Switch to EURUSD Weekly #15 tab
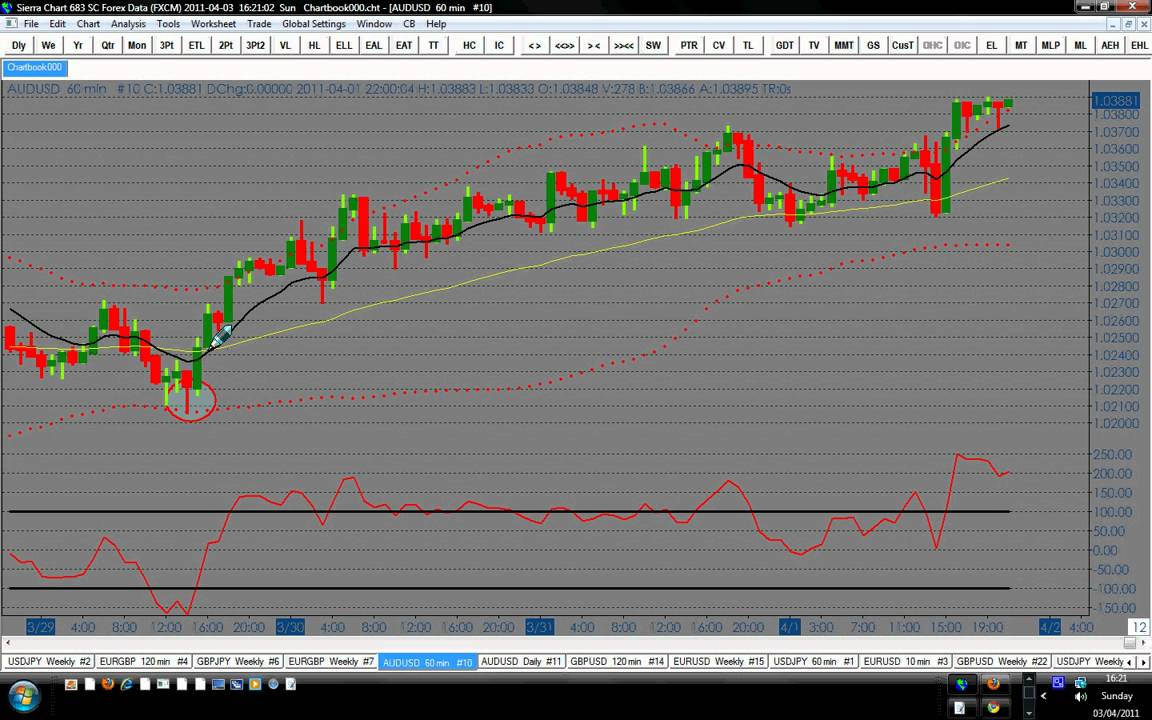1152x720 pixels. [x=719, y=662]
